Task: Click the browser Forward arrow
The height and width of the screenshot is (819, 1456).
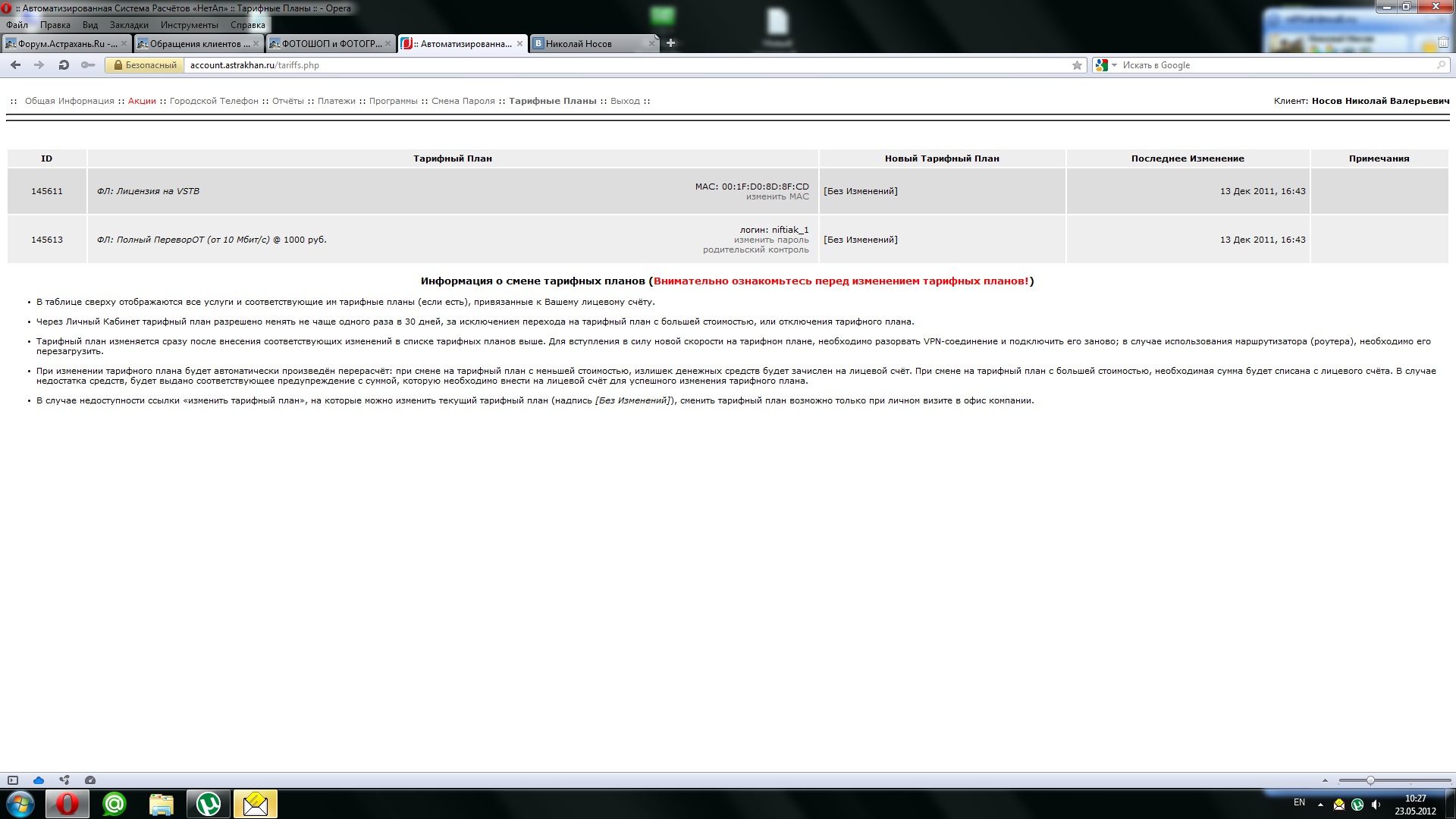Action: point(39,65)
